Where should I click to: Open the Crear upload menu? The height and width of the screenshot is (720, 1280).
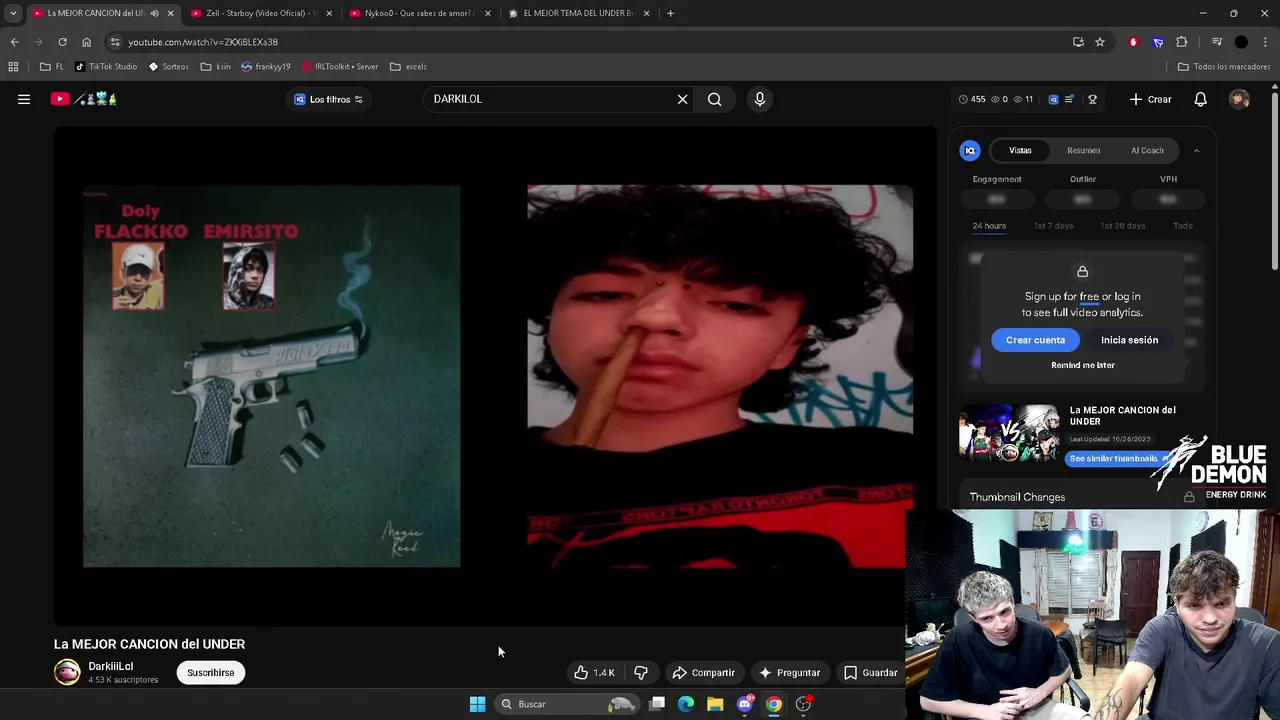(x=1150, y=99)
